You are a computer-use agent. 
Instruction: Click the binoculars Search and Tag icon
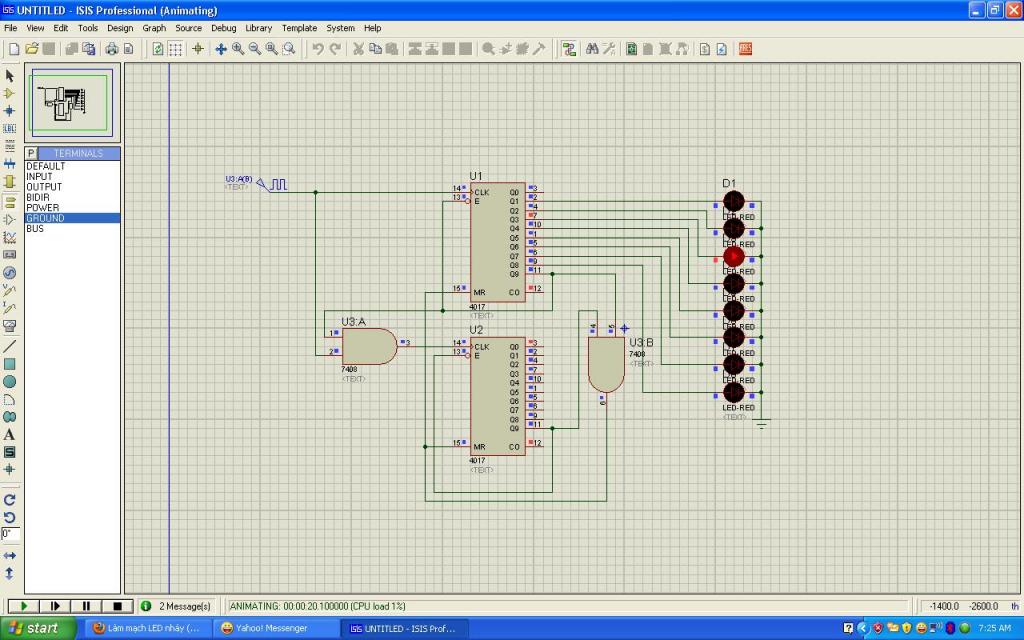tap(592, 49)
